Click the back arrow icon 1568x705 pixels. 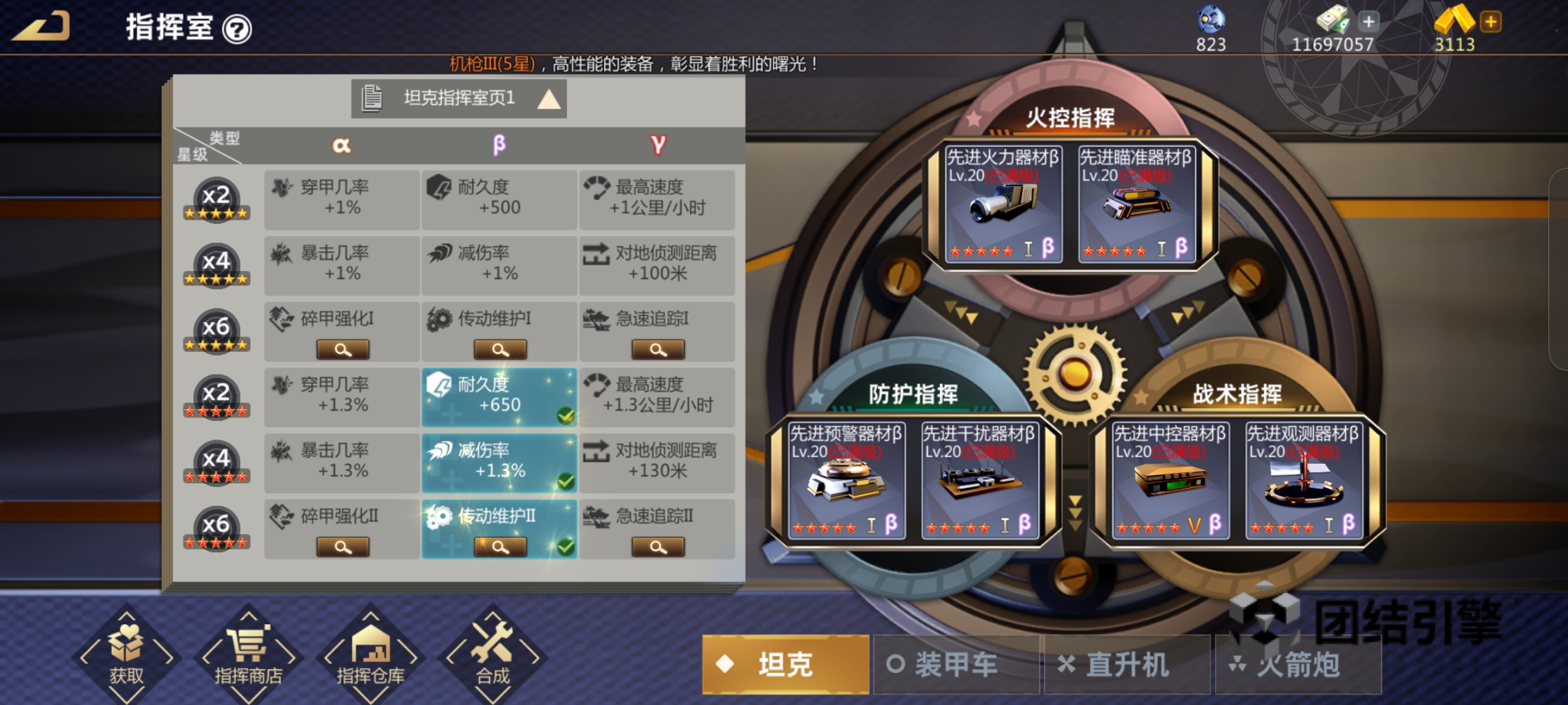click(41, 26)
